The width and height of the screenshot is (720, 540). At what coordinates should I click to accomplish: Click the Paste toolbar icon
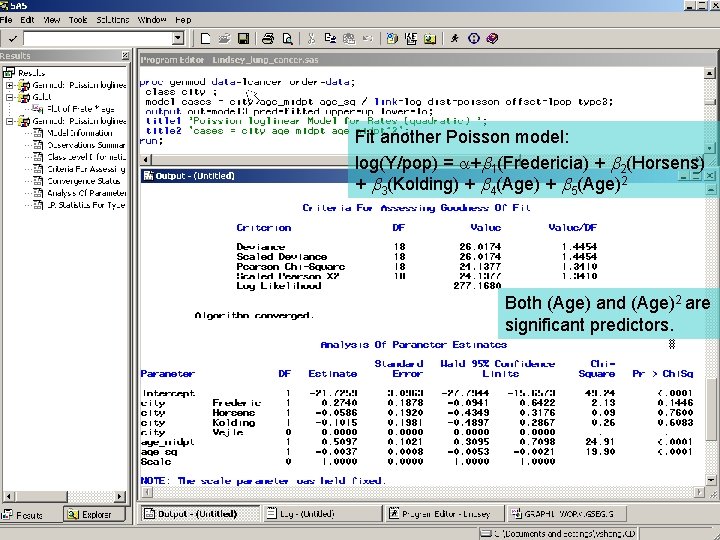pyautogui.click(x=349, y=39)
